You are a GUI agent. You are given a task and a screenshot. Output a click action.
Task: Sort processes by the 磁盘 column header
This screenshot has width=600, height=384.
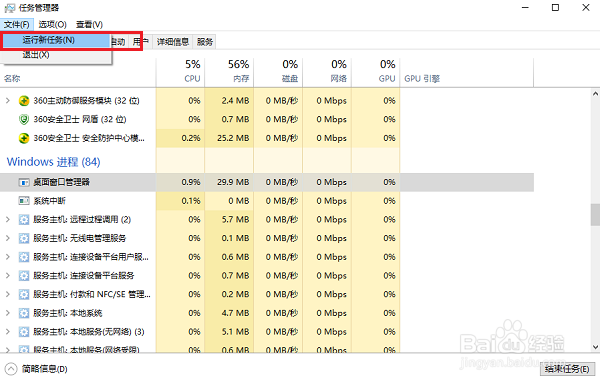coord(278,73)
